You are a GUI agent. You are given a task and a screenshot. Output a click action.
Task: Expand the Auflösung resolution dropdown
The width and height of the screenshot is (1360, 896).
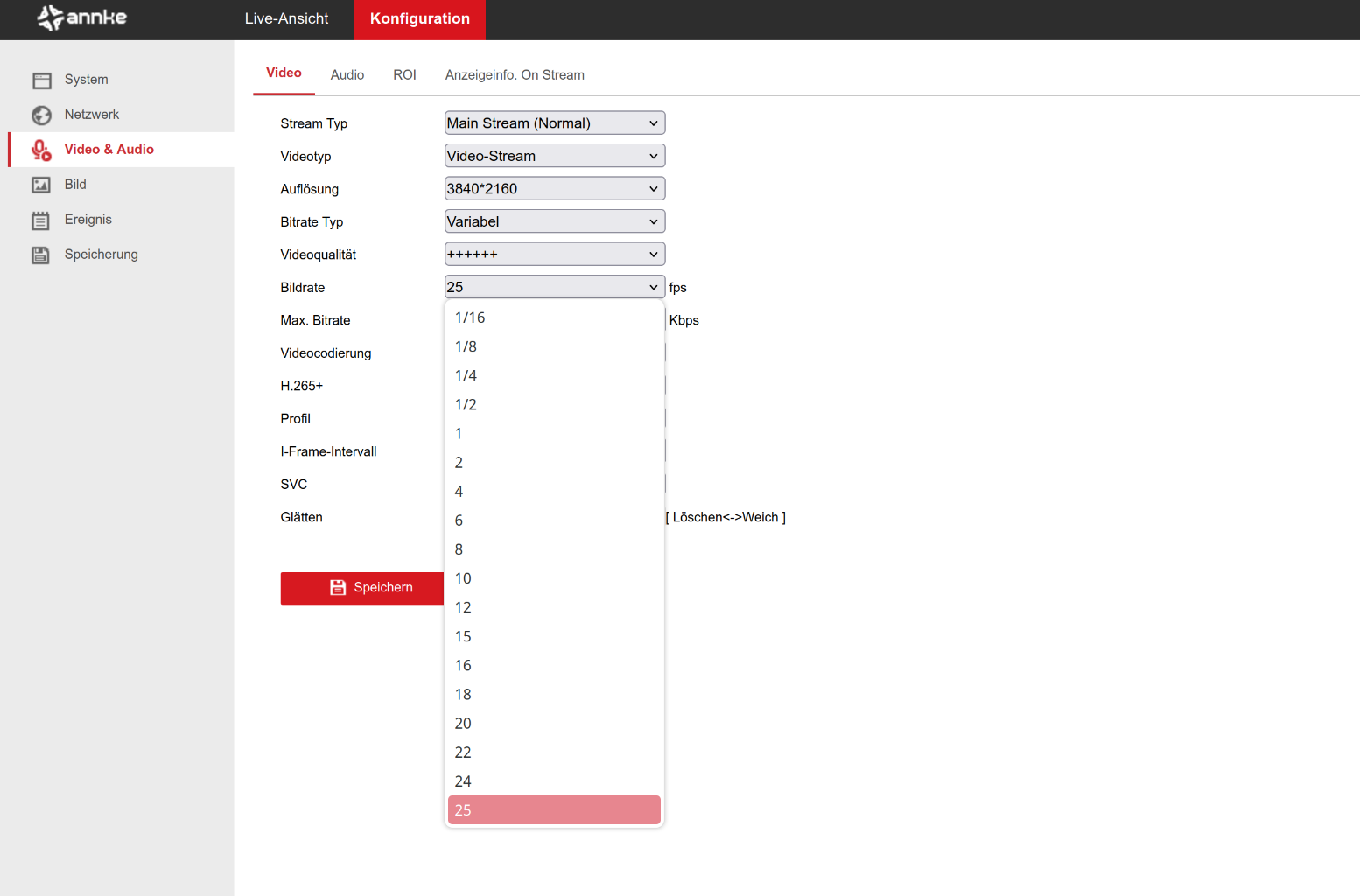(x=554, y=189)
